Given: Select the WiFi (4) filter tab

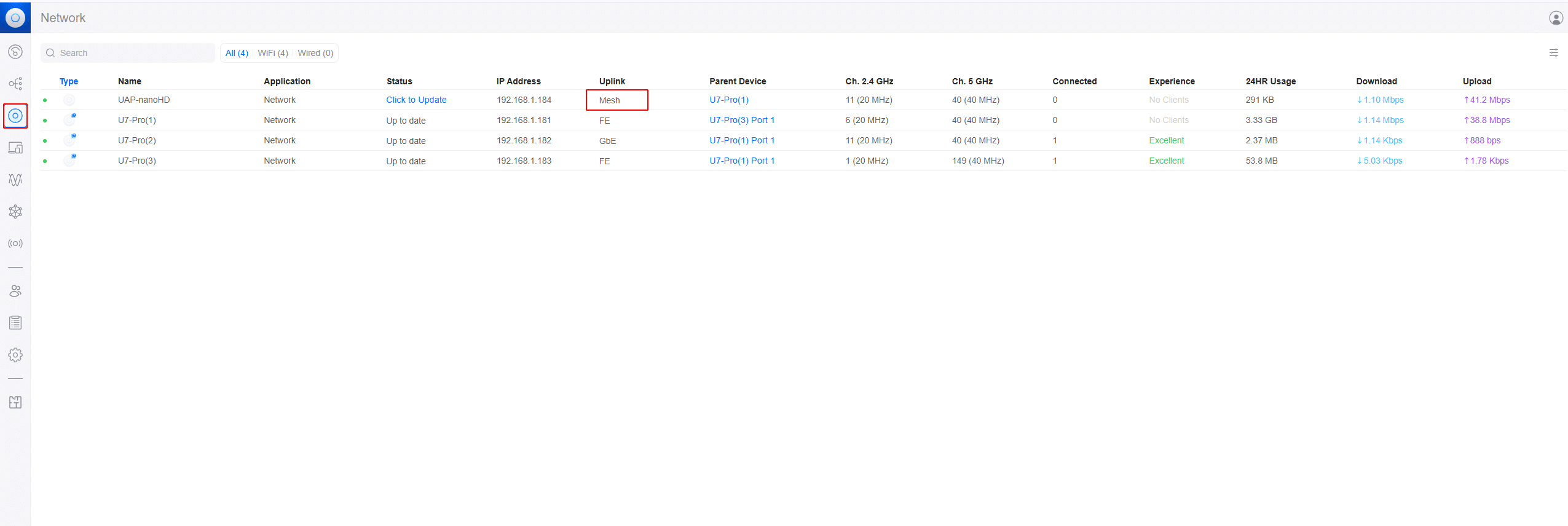Looking at the screenshot, I should tap(273, 53).
